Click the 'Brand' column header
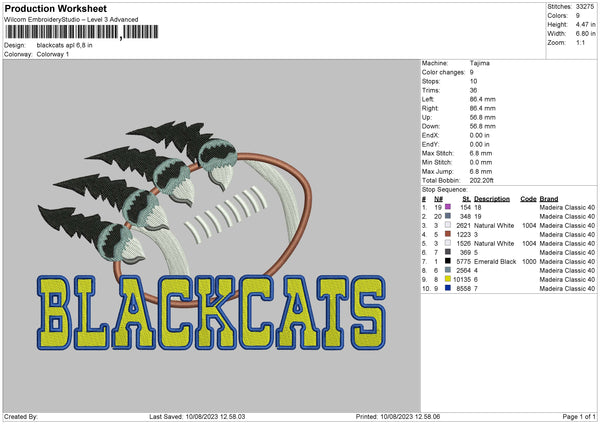Viewport: 600px width, 424px height. [x=549, y=199]
